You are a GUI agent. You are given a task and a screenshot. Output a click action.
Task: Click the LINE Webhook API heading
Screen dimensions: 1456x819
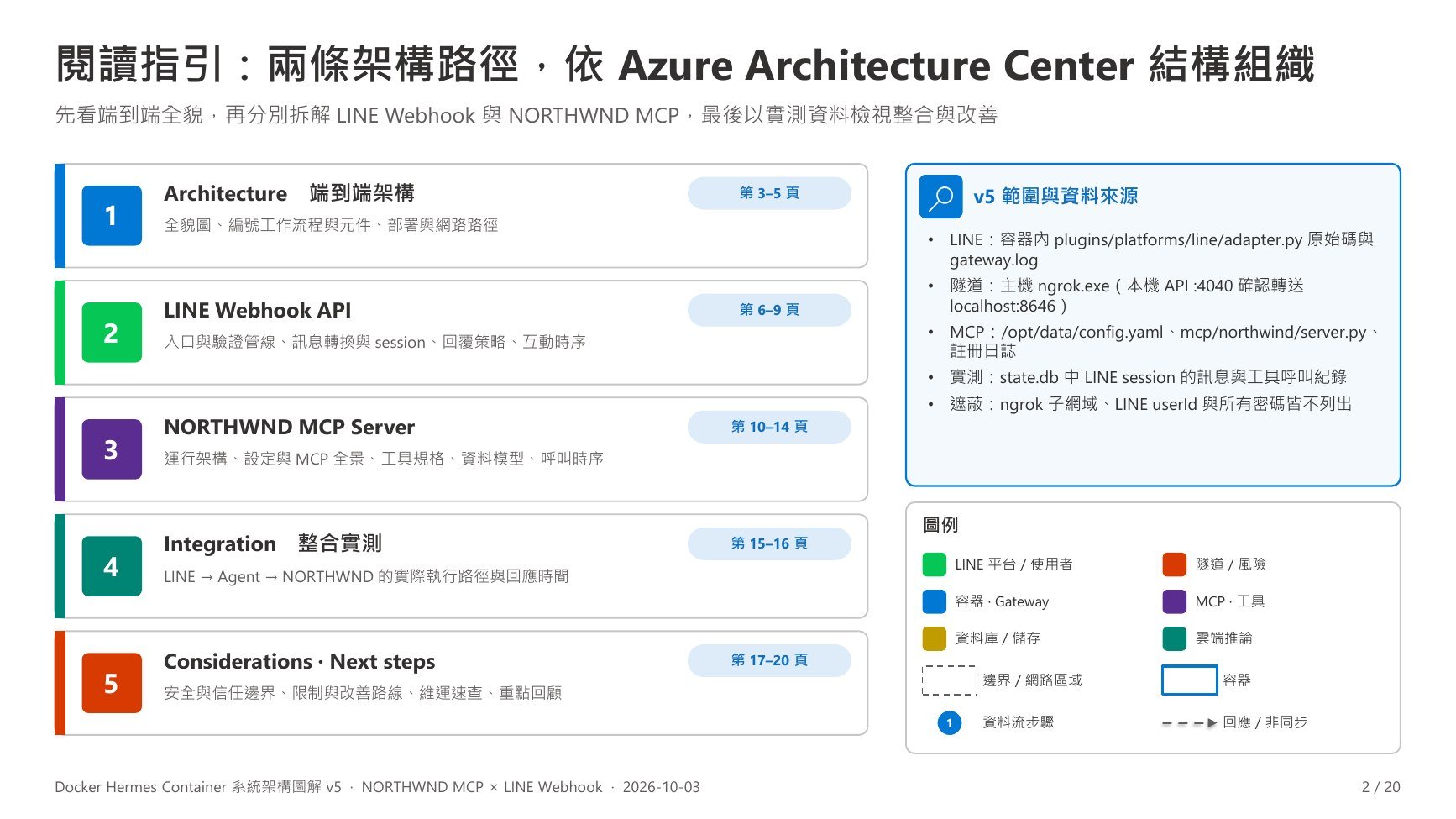[258, 310]
